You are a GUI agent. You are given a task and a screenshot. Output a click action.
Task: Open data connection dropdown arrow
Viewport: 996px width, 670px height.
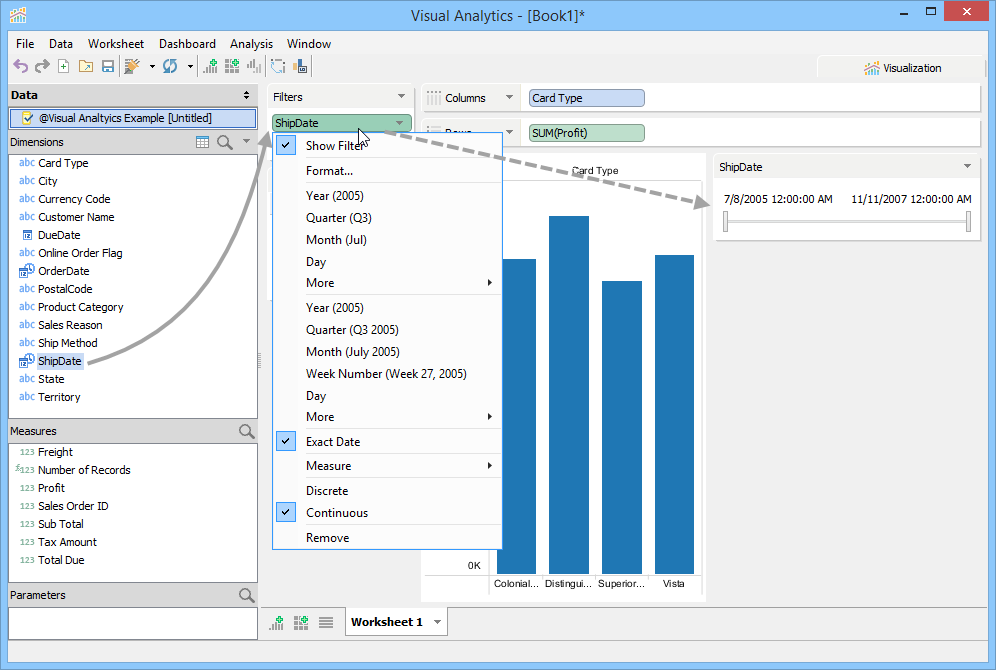pyautogui.click(x=152, y=66)
